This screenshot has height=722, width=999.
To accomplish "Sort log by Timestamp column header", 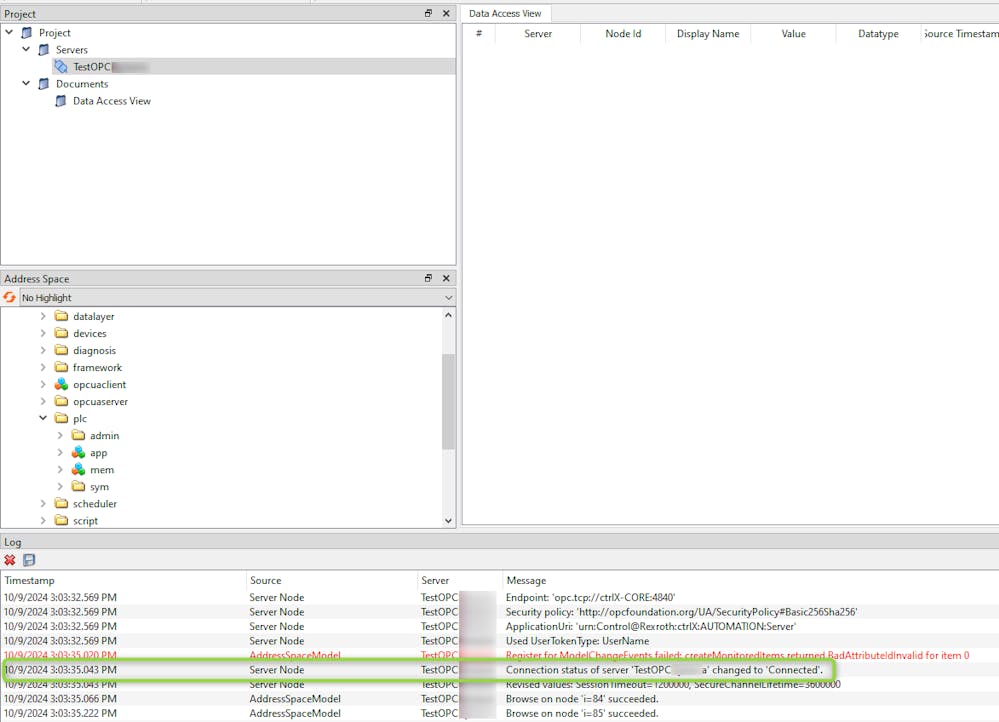I will [x=30, y=580].
